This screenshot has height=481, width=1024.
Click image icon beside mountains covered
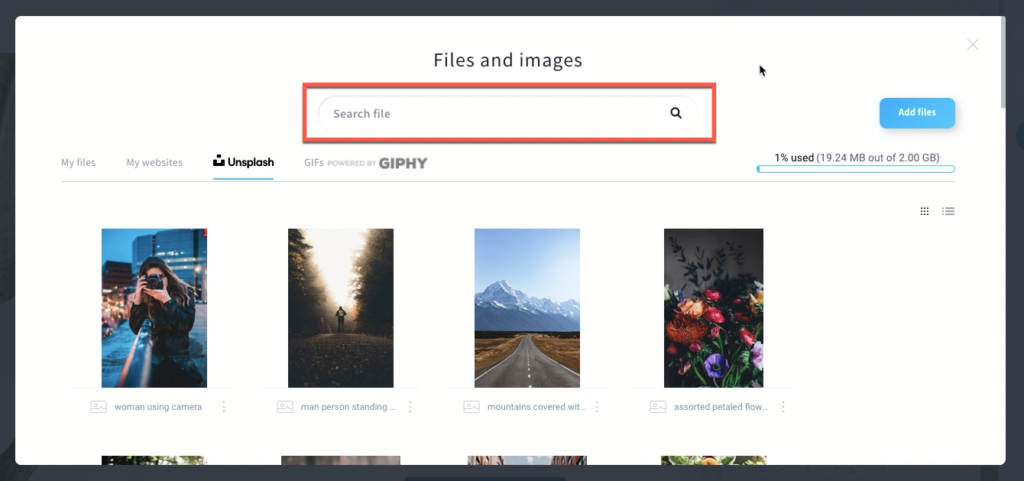click(x=471, y=407)
